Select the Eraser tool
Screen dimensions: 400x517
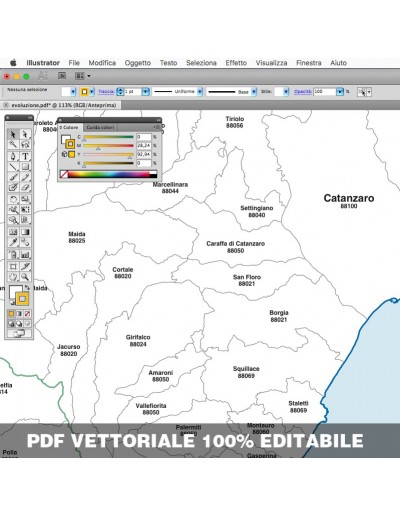click(x=25, y=187)
